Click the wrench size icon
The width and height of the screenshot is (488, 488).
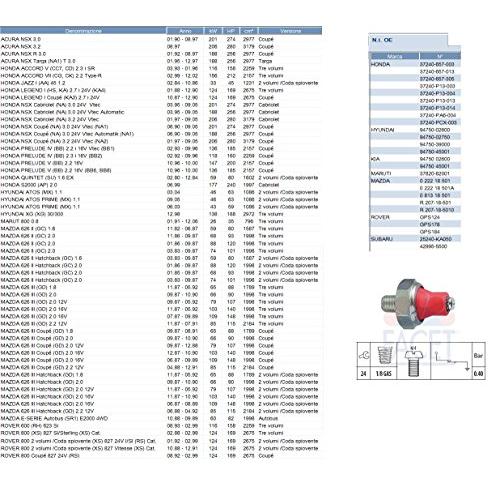[364, 356]
